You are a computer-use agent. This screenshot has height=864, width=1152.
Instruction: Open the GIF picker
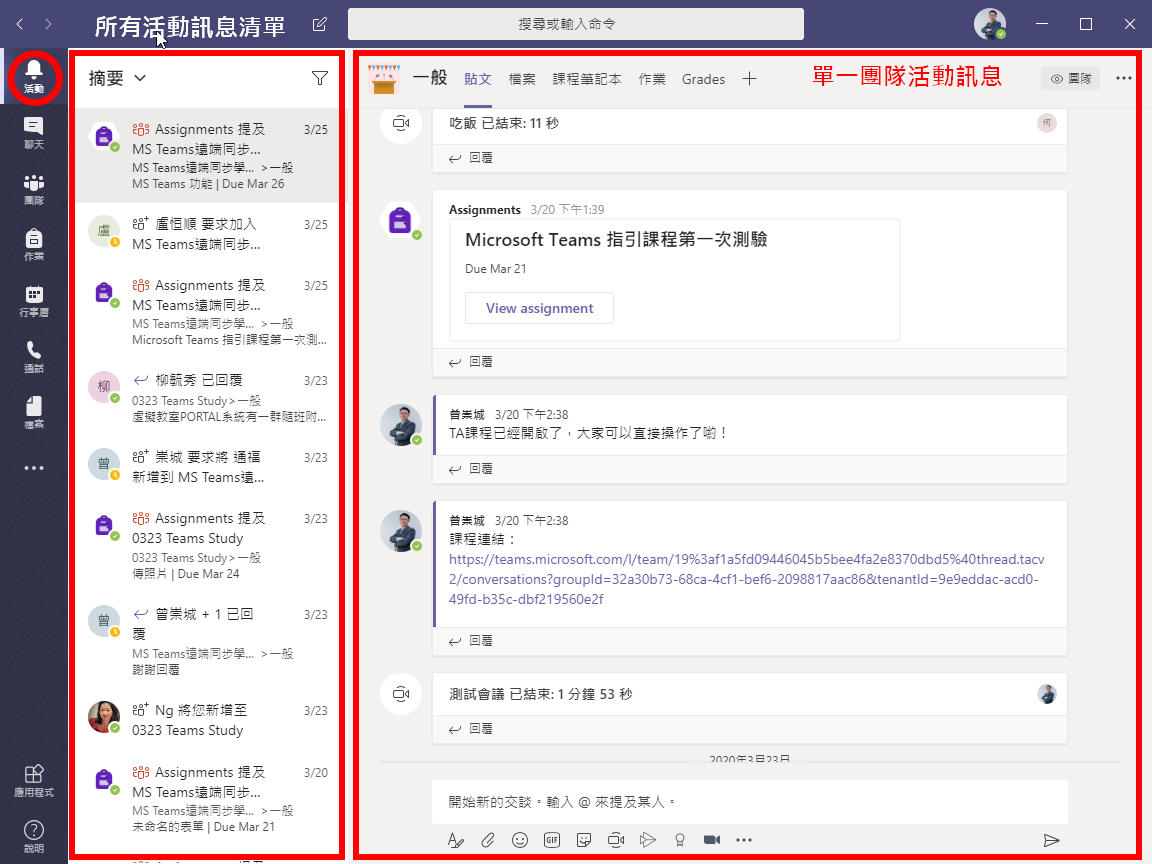[x=552, y=840]
